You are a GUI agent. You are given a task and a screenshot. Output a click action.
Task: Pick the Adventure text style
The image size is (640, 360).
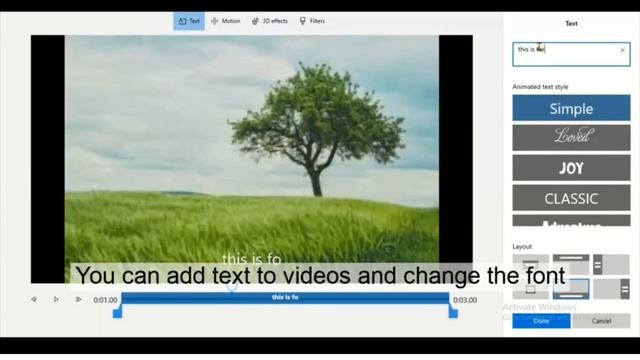pyautogui.click(x=571, y=221)
